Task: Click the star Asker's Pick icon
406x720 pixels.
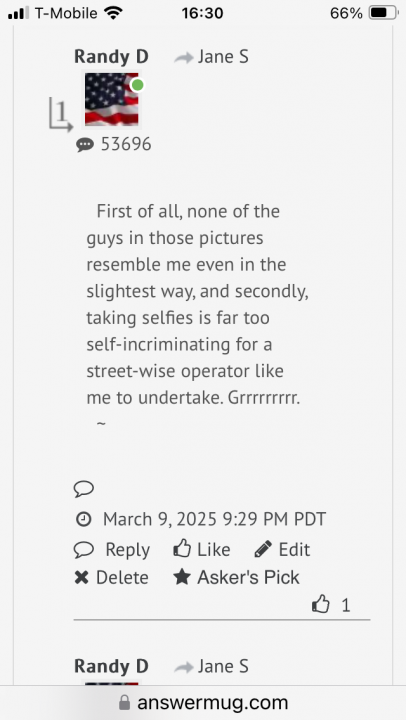Action: (182, 577)
